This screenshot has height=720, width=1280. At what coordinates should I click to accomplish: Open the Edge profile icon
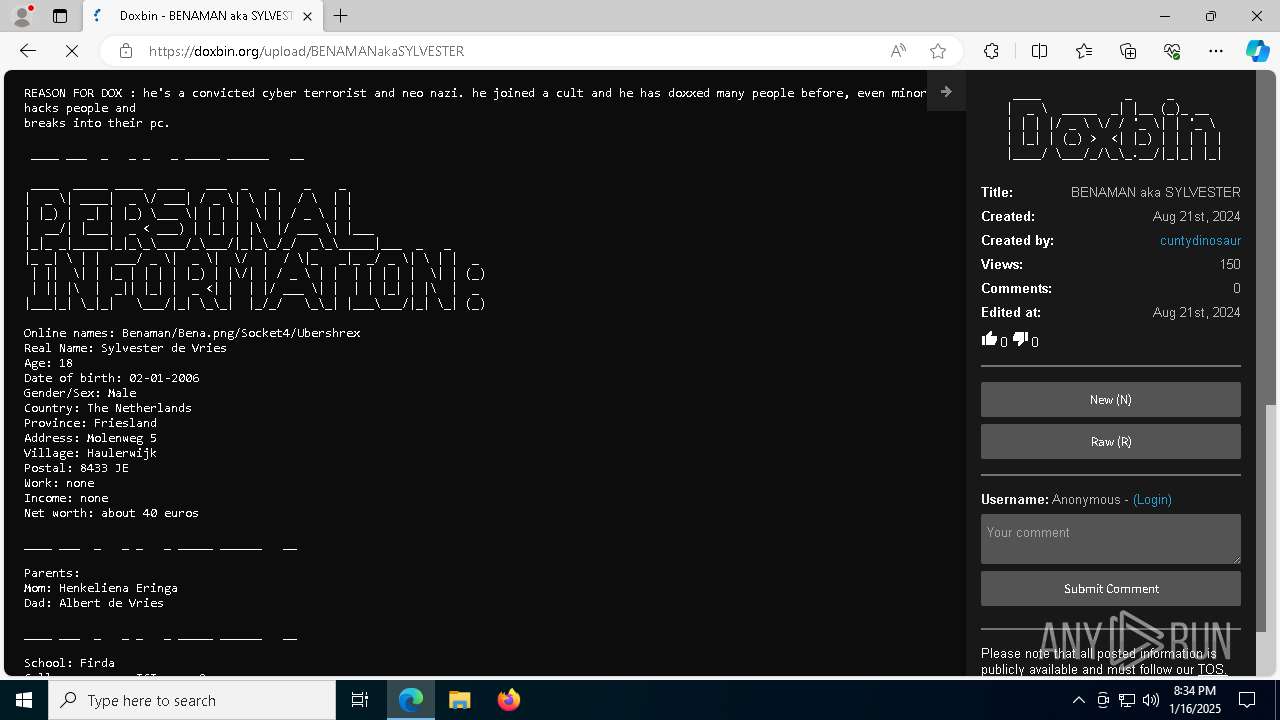(x=22, y=16)
